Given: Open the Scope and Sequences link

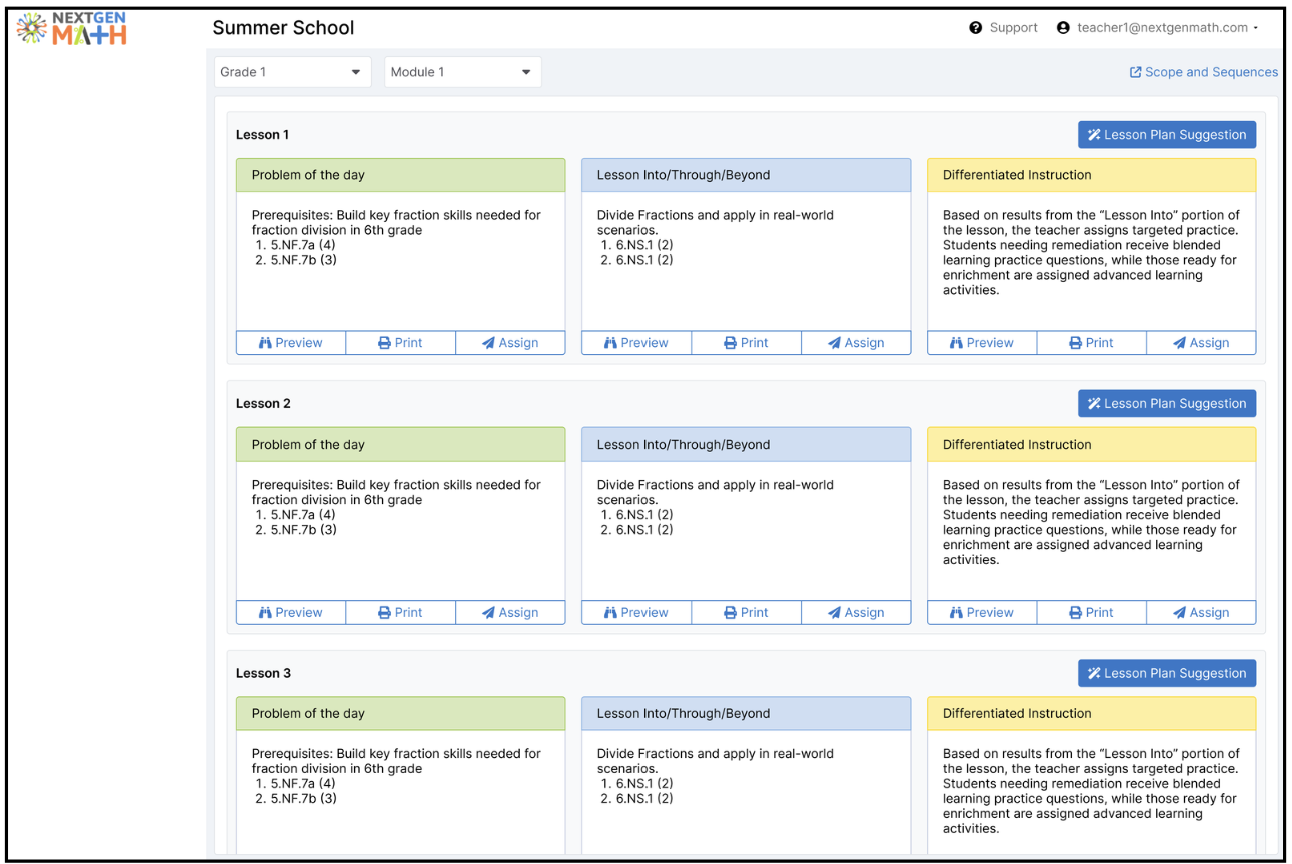Looking at the screenshot, I should (x=1203, y=72).
